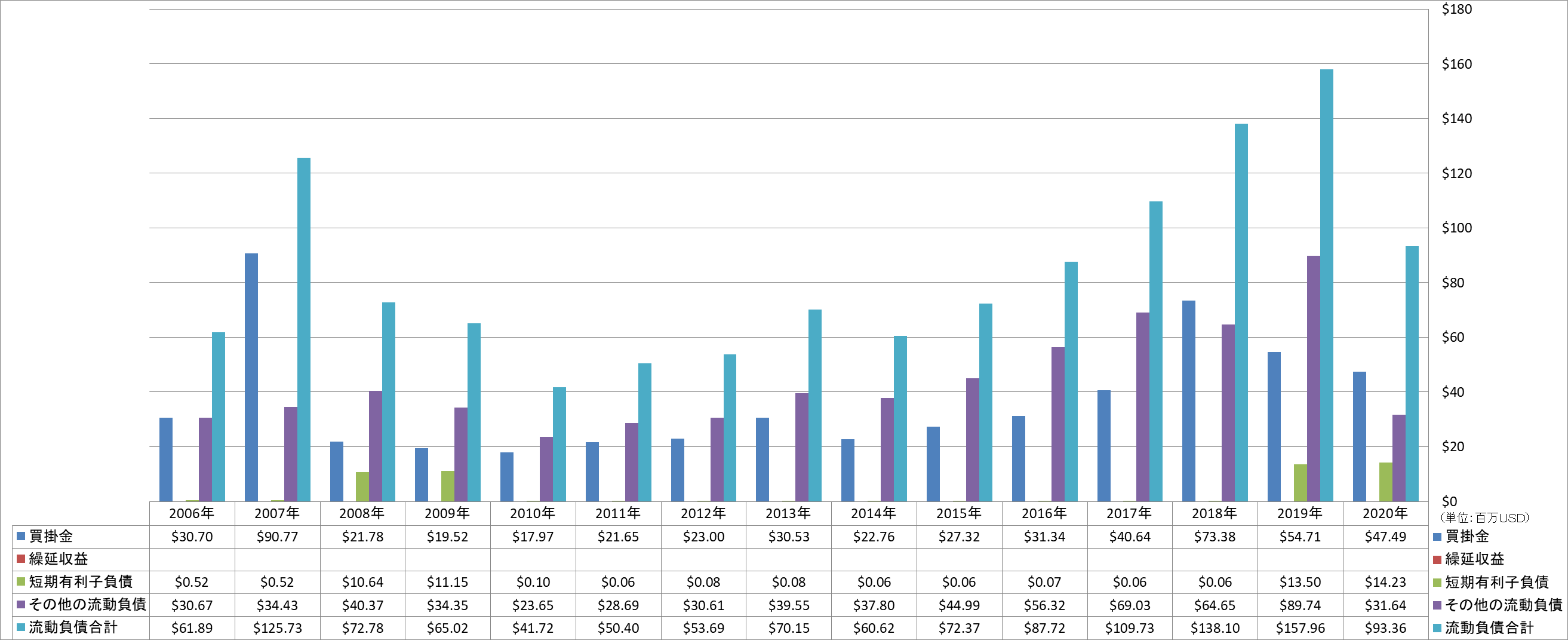1568x640 pixels.
Task: Click the 繰延収益 label in the left legend
Action: click(59, 559)
